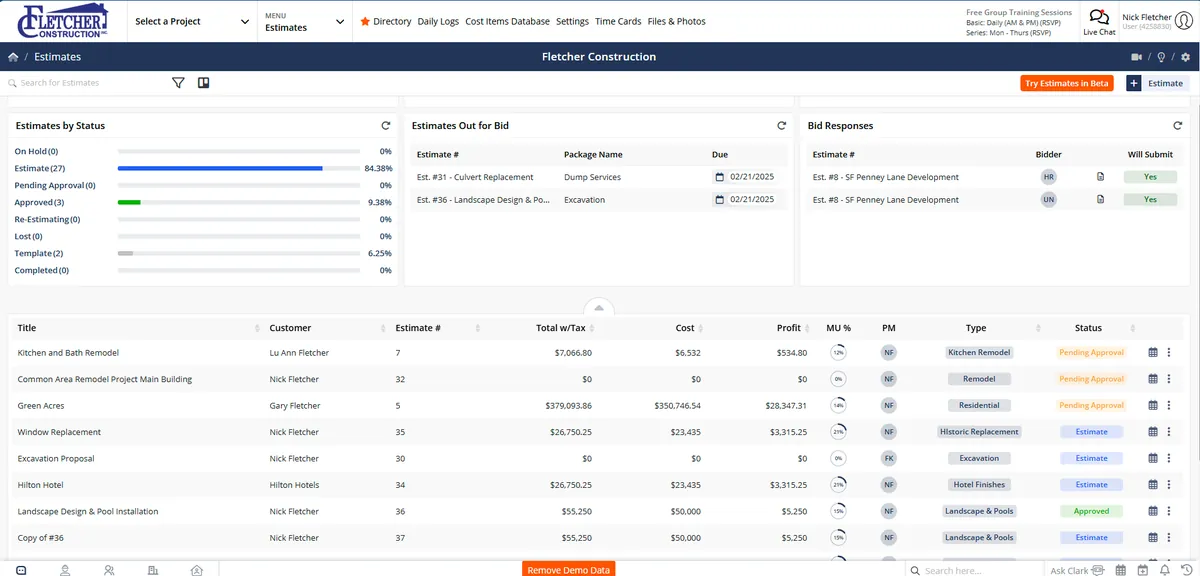
Task: Open more options for Hilton Hotel row
Action: click(1169, 484)
